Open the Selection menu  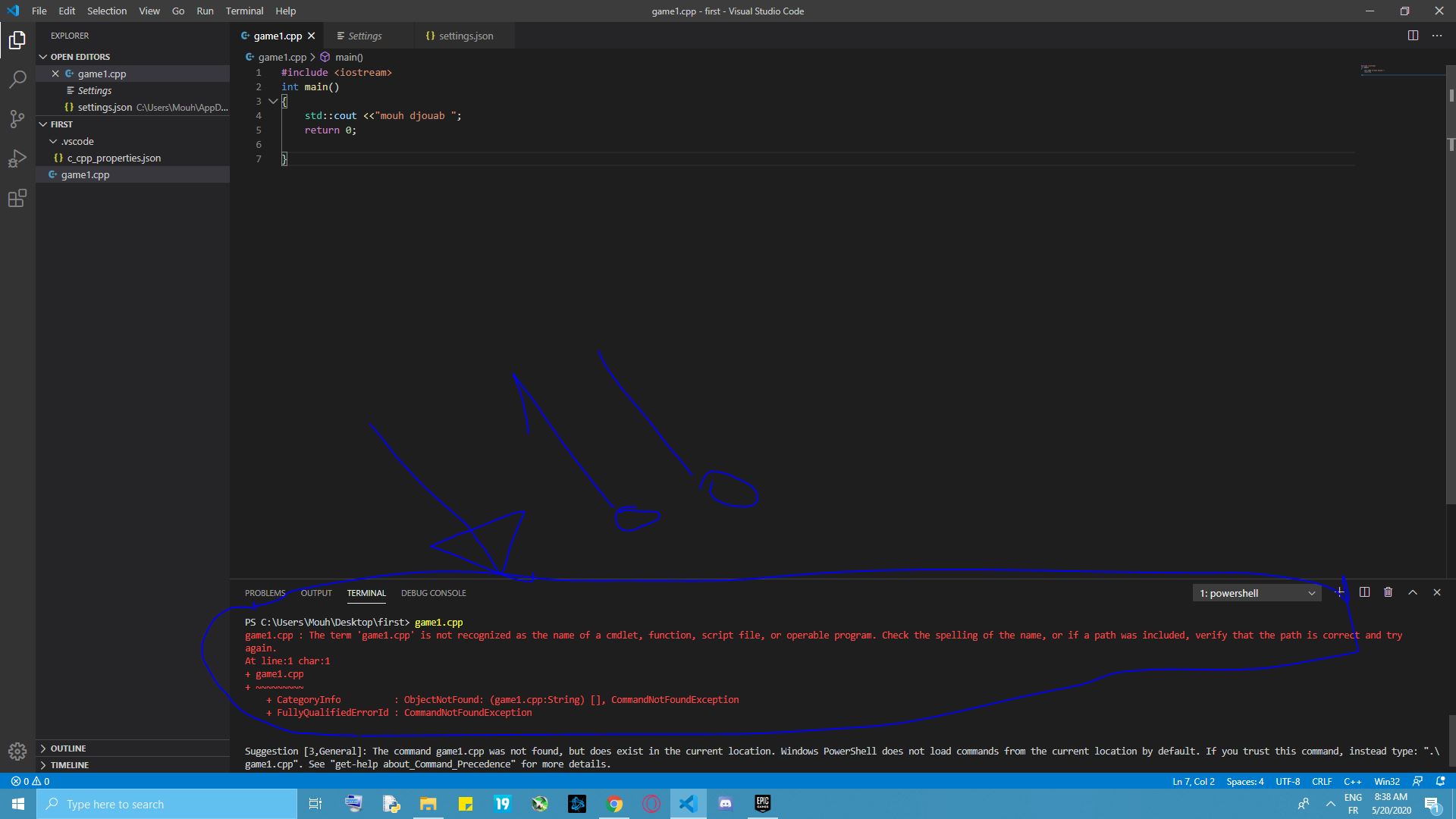[107, 11]
